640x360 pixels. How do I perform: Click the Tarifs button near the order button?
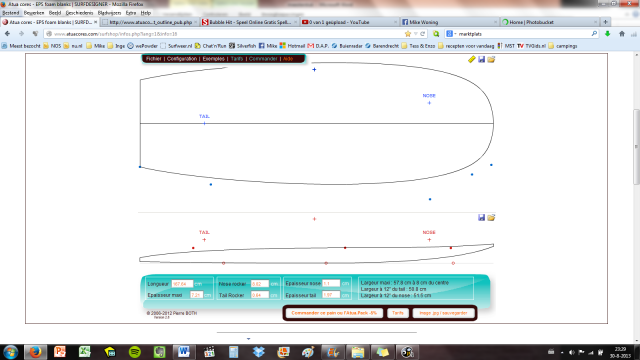398,313
